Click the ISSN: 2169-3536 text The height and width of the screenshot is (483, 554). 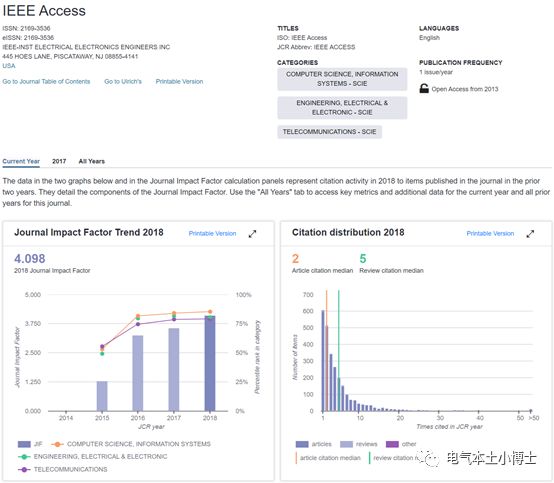coord(26,28)
